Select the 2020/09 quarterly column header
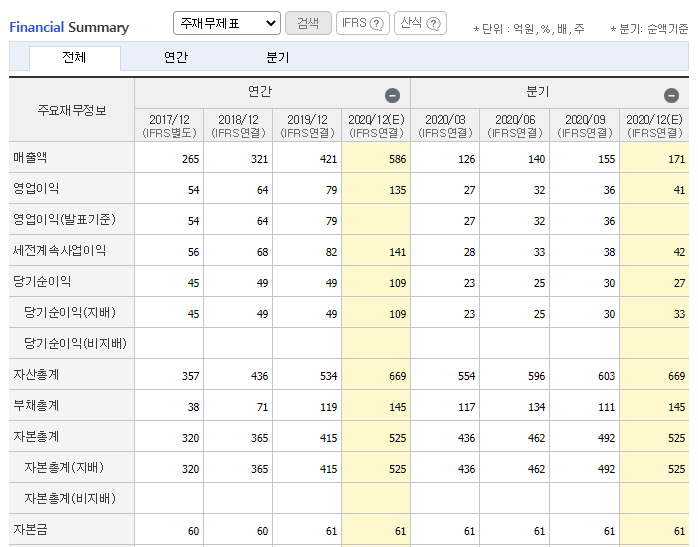The image size is (698, 547). click(585, 126)
